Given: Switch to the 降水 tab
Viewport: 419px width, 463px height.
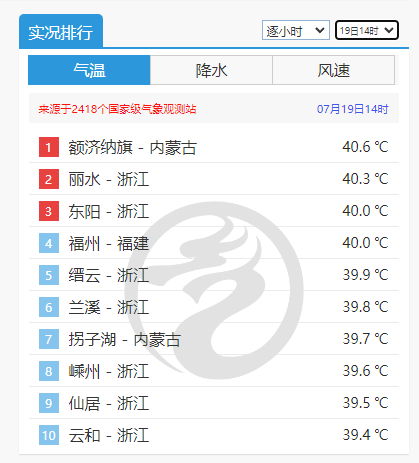Looking at the screenshot, I should 211,70.
